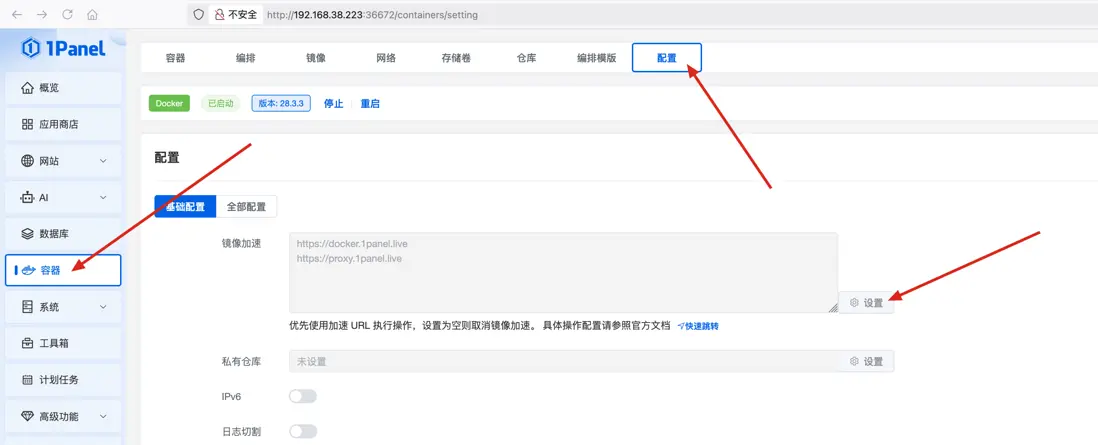
Task: Click the browser address bar URL
Action: 372,14
